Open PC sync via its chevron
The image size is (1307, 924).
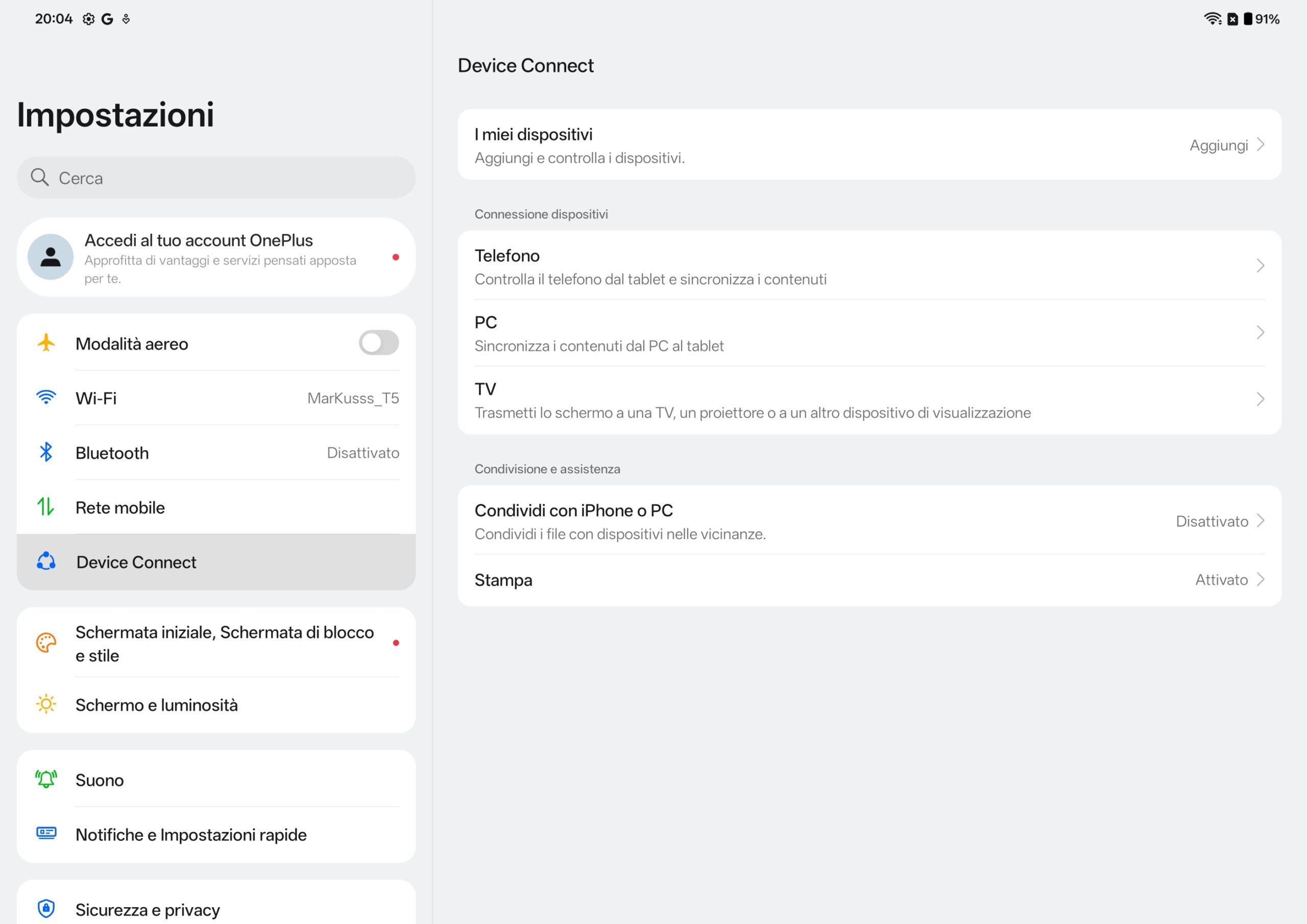[1260, 332]
